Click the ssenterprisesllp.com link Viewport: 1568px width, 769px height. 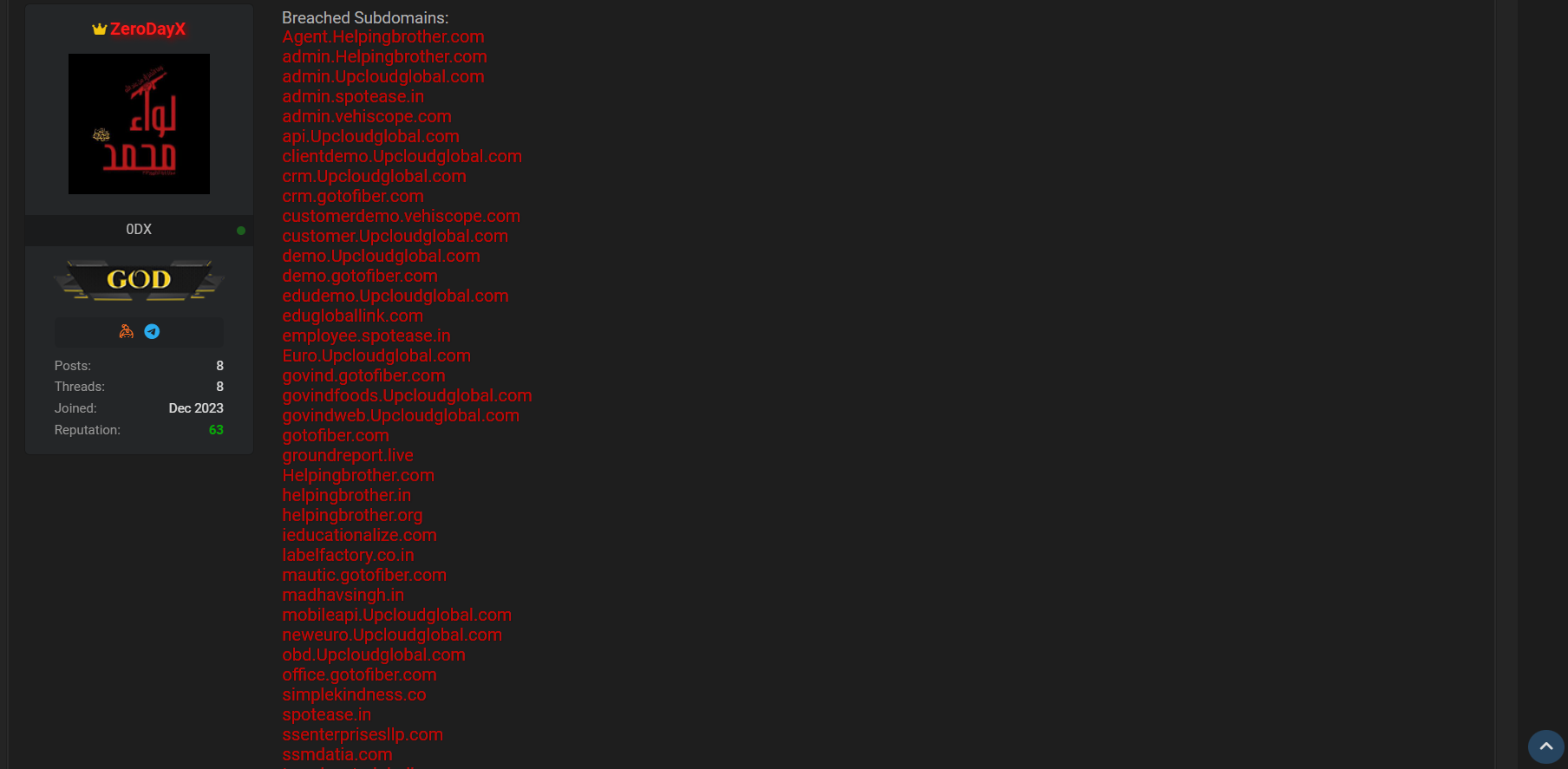point(363,735)
